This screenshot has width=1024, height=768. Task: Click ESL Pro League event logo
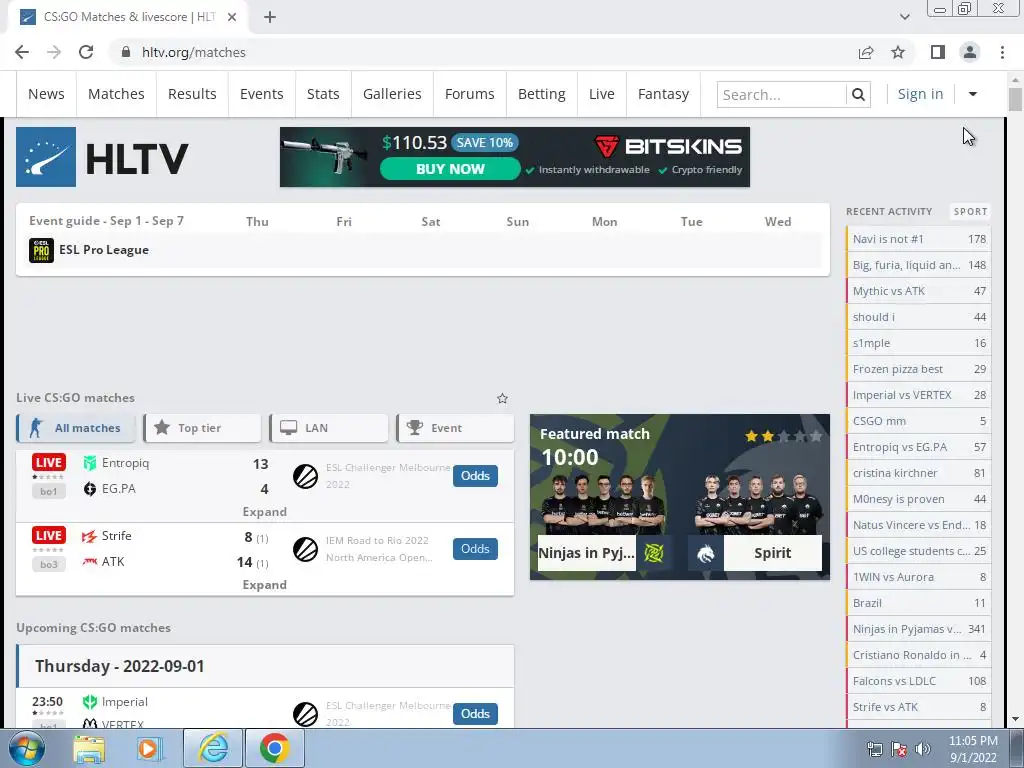click(x=41, y=250)
